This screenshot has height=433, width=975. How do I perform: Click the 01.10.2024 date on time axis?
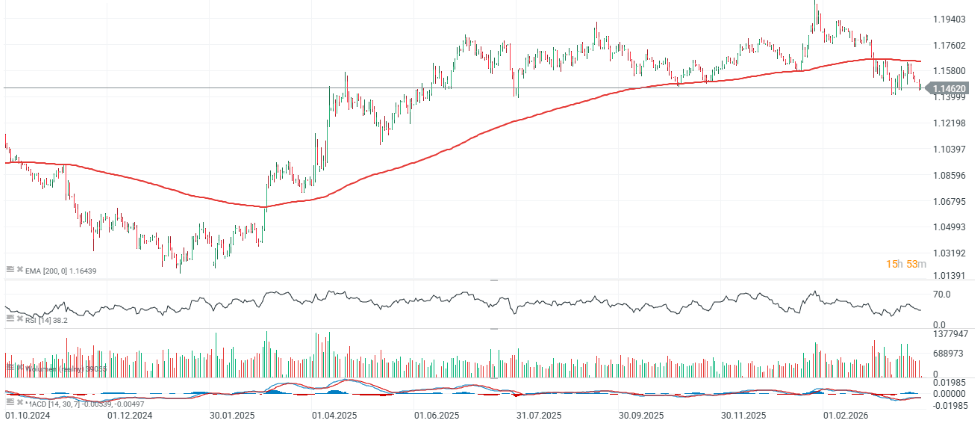click(x=28, y=415)
